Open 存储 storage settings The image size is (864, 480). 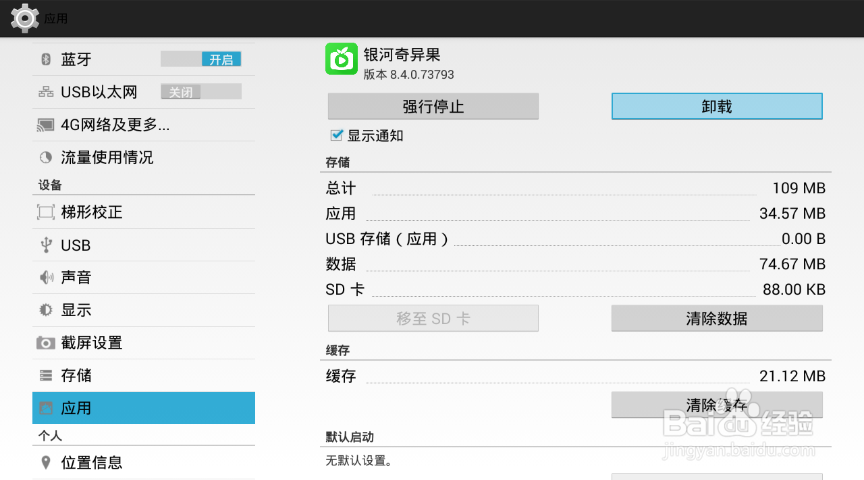coord(143,376)
